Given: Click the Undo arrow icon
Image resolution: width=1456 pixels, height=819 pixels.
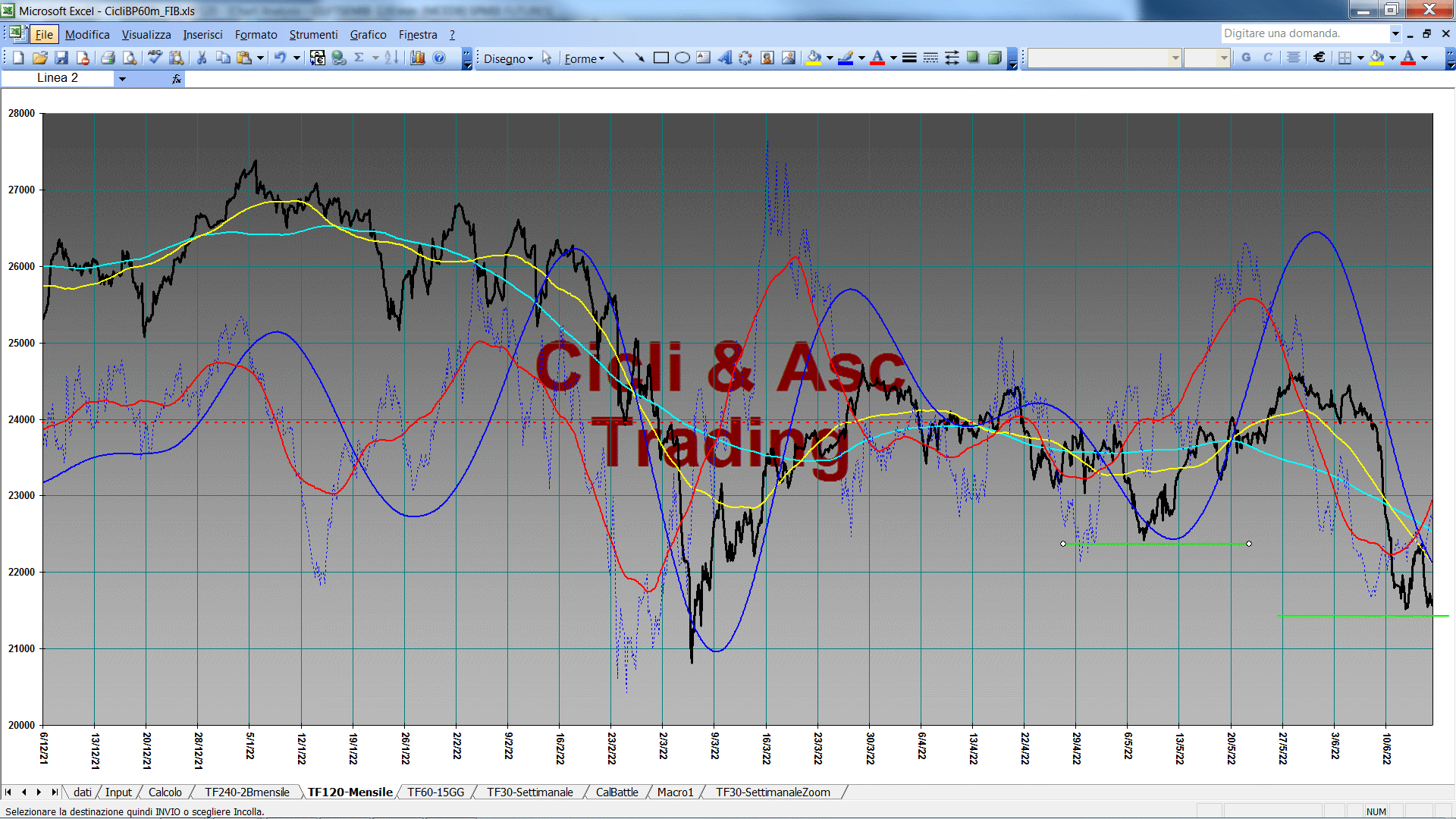Looking at the screenshot, I should click(281, 58).
